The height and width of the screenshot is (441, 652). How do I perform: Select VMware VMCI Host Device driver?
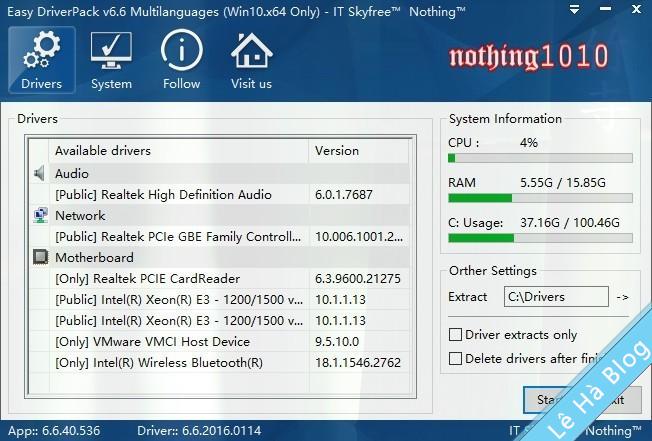220,342
